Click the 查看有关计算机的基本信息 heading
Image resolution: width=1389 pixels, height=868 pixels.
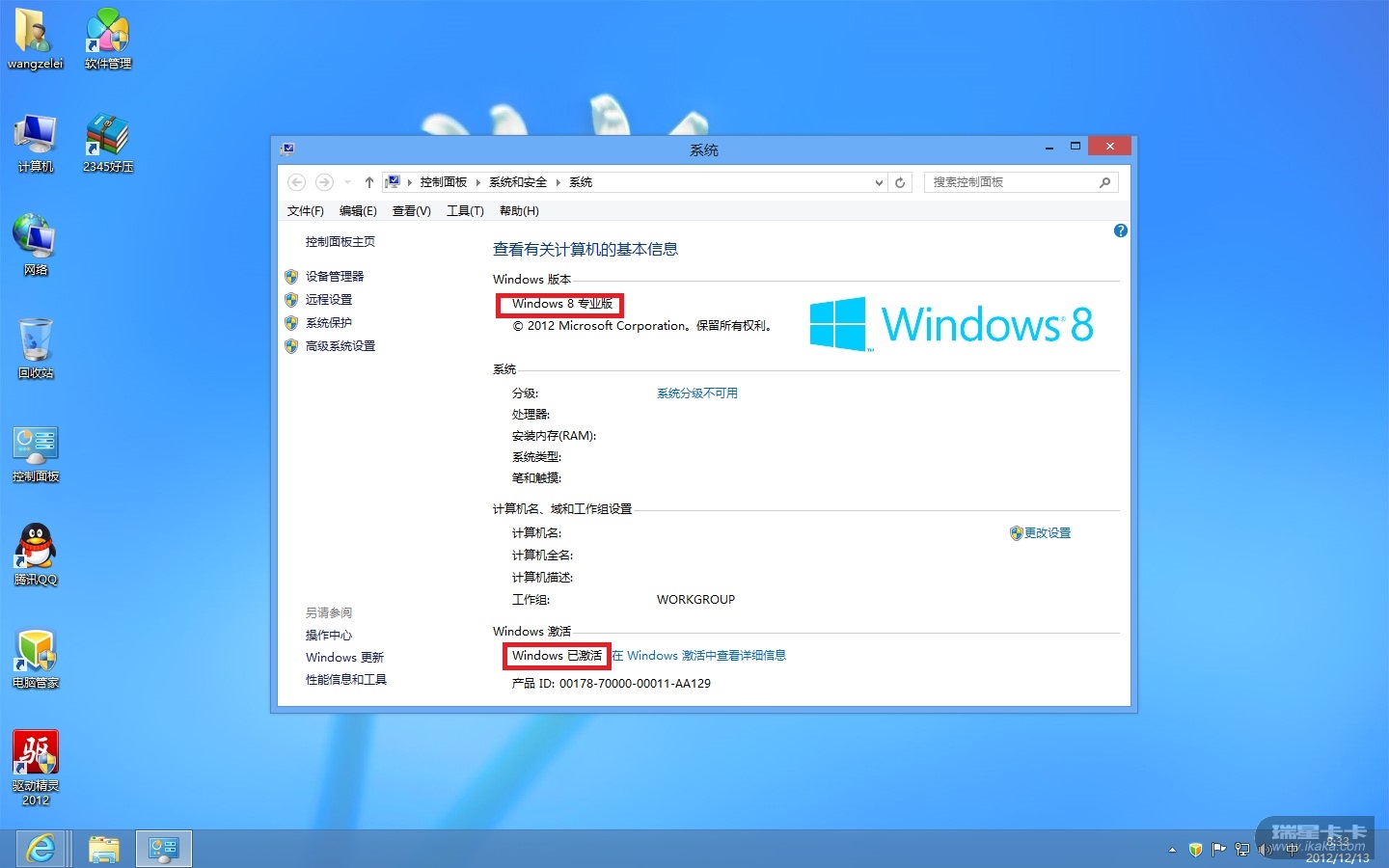[x=586, y=250]
